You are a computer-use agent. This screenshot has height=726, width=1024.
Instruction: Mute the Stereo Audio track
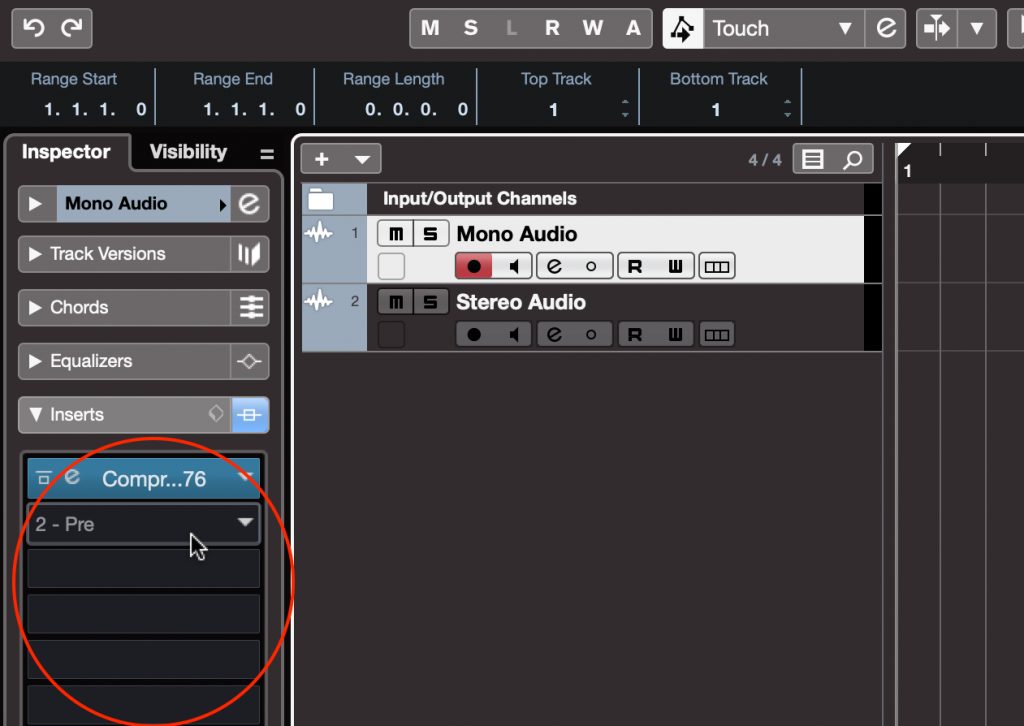point(394,301)
